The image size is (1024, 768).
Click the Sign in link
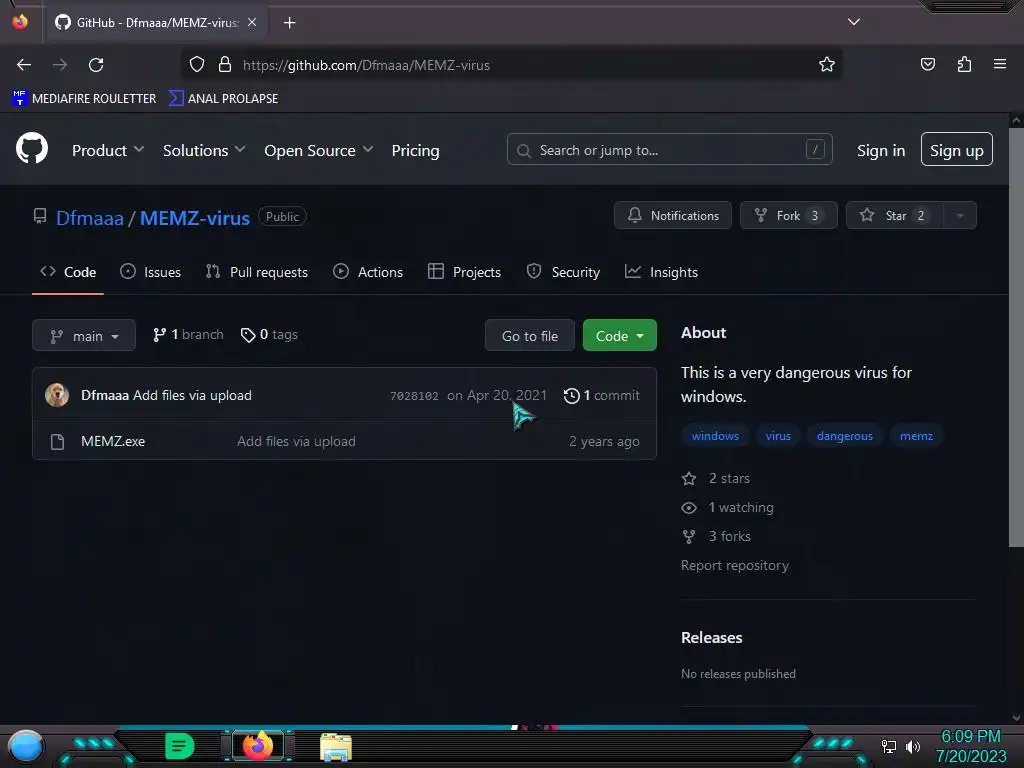[x=881, y=150]
